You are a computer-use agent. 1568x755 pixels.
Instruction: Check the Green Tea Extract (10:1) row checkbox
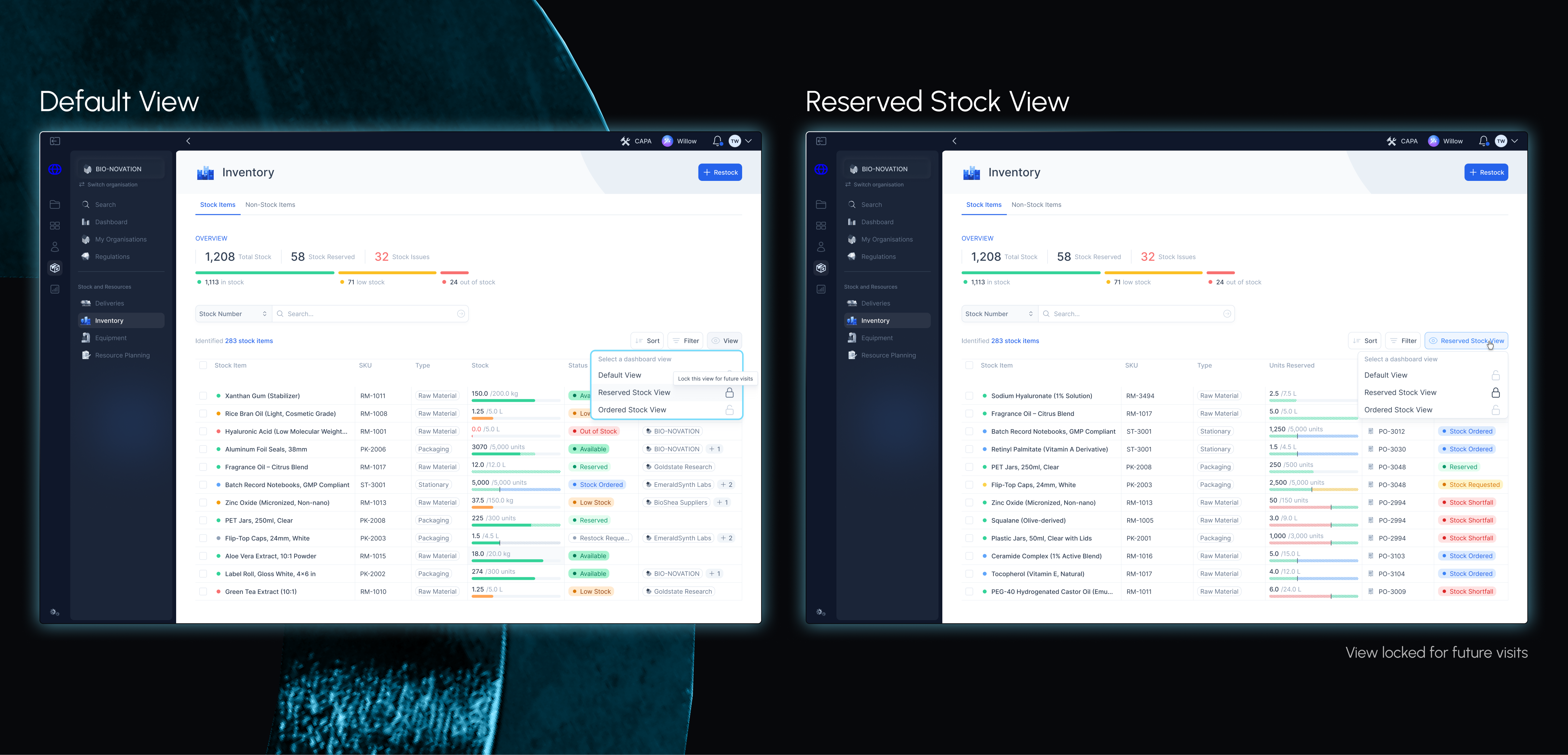203,592
